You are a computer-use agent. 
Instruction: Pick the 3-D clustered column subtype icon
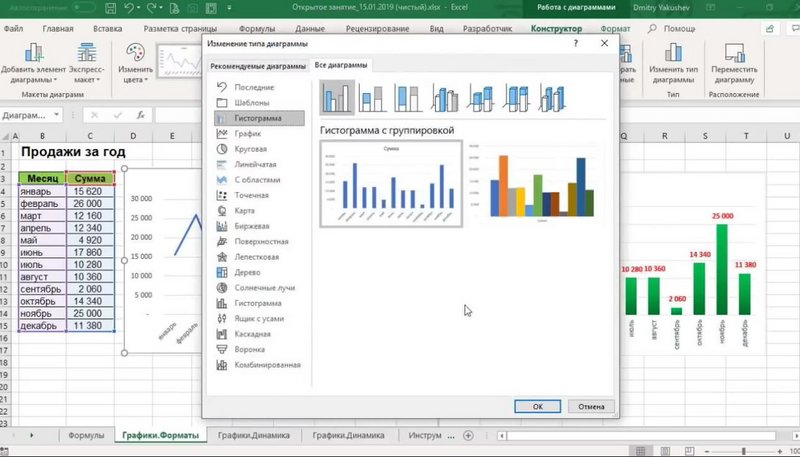point(444,97)
